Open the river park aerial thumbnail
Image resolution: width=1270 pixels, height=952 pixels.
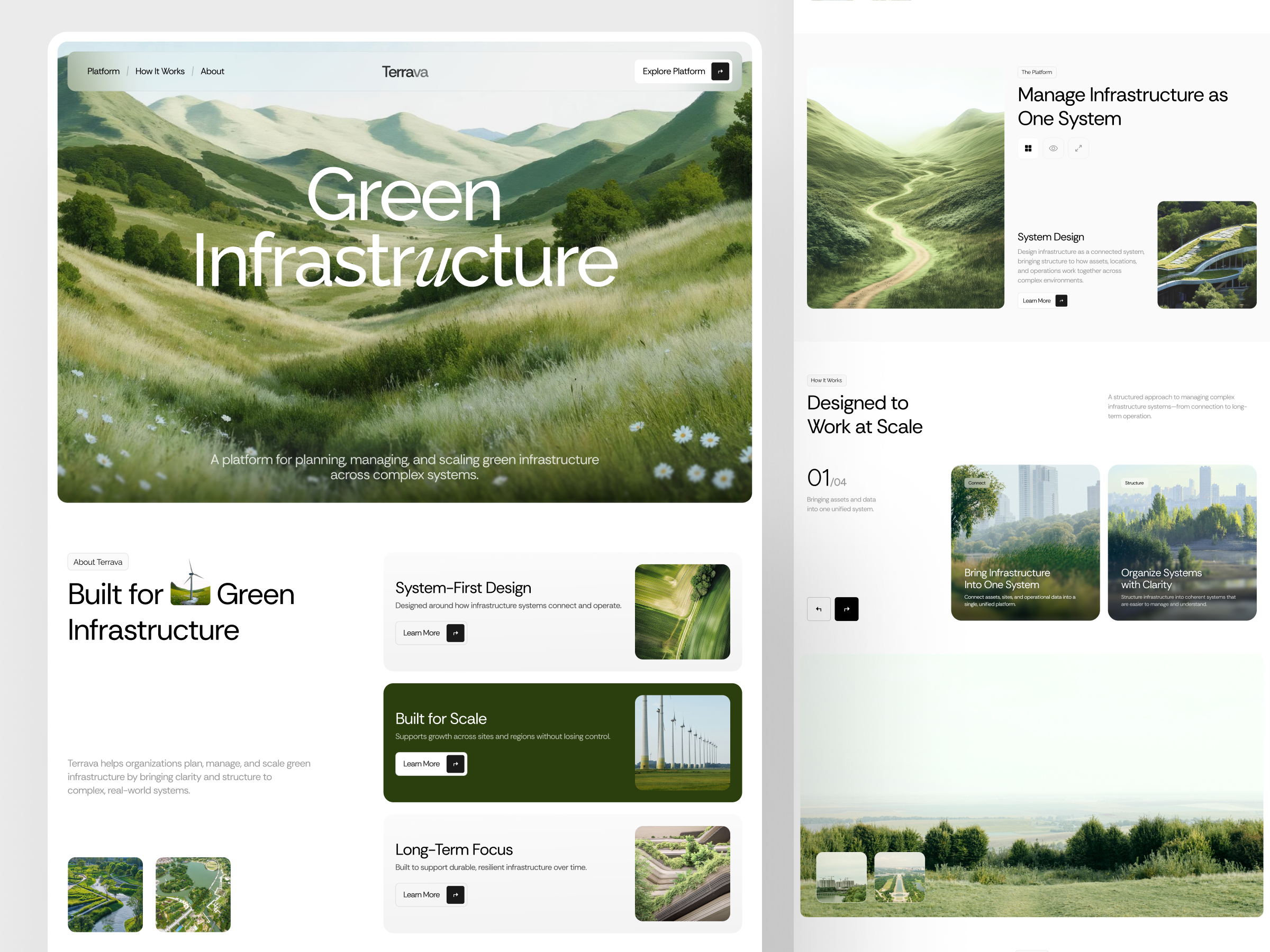click(105, 895)
